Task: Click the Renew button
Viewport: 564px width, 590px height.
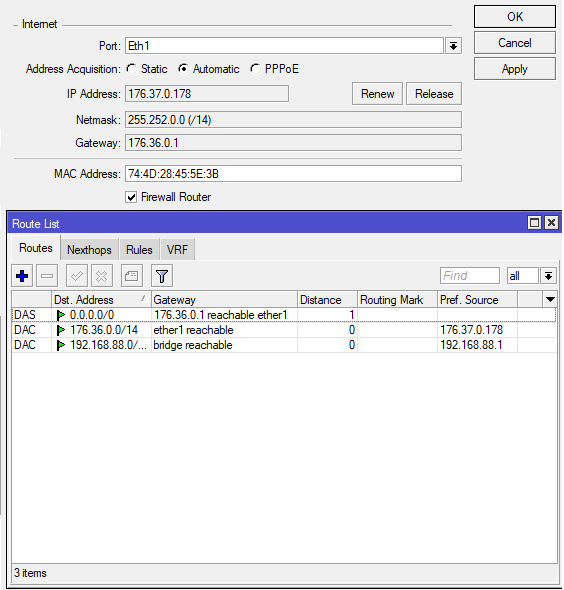Action: (x=377, y=94)
